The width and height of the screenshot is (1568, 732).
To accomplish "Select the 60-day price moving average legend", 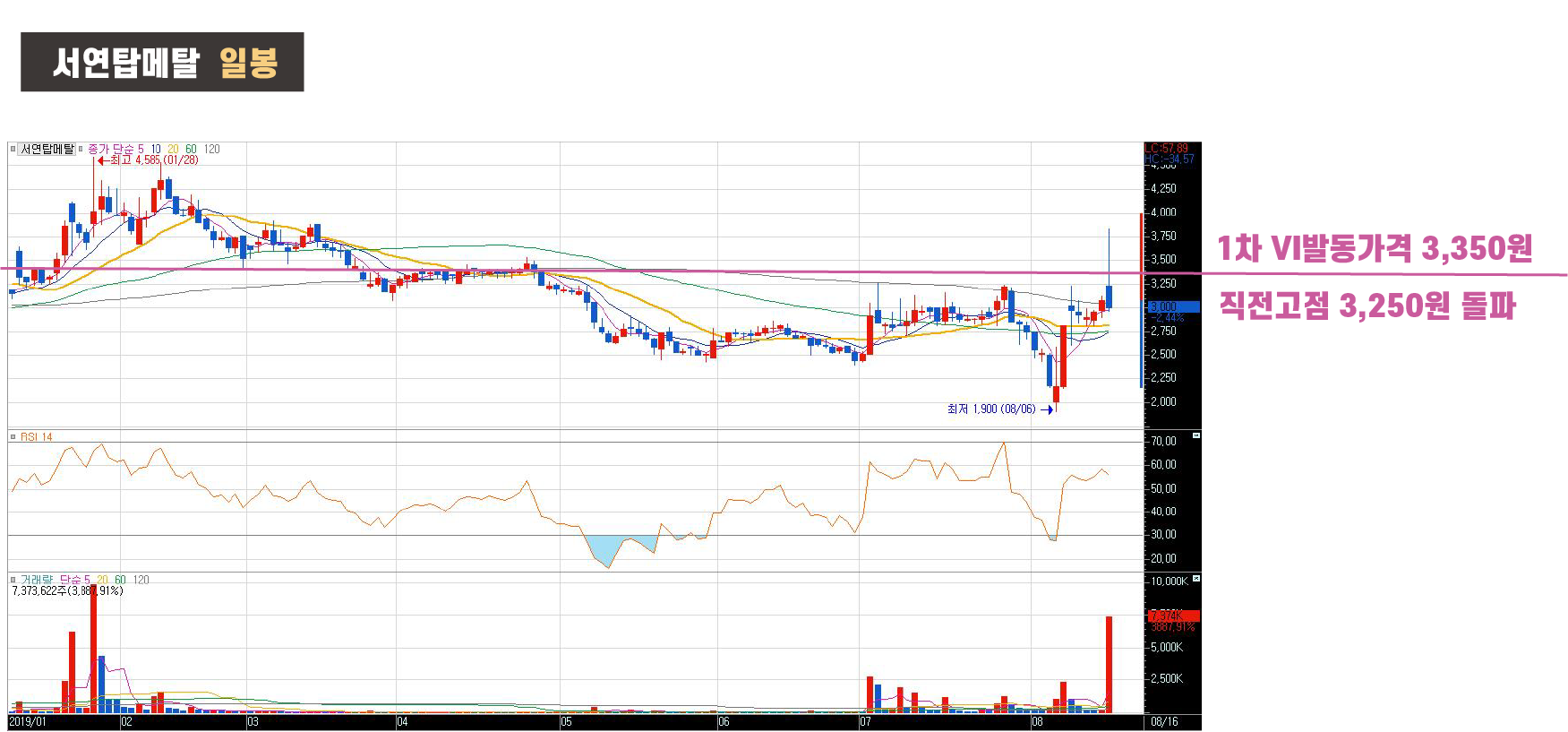I will [191, 149].
